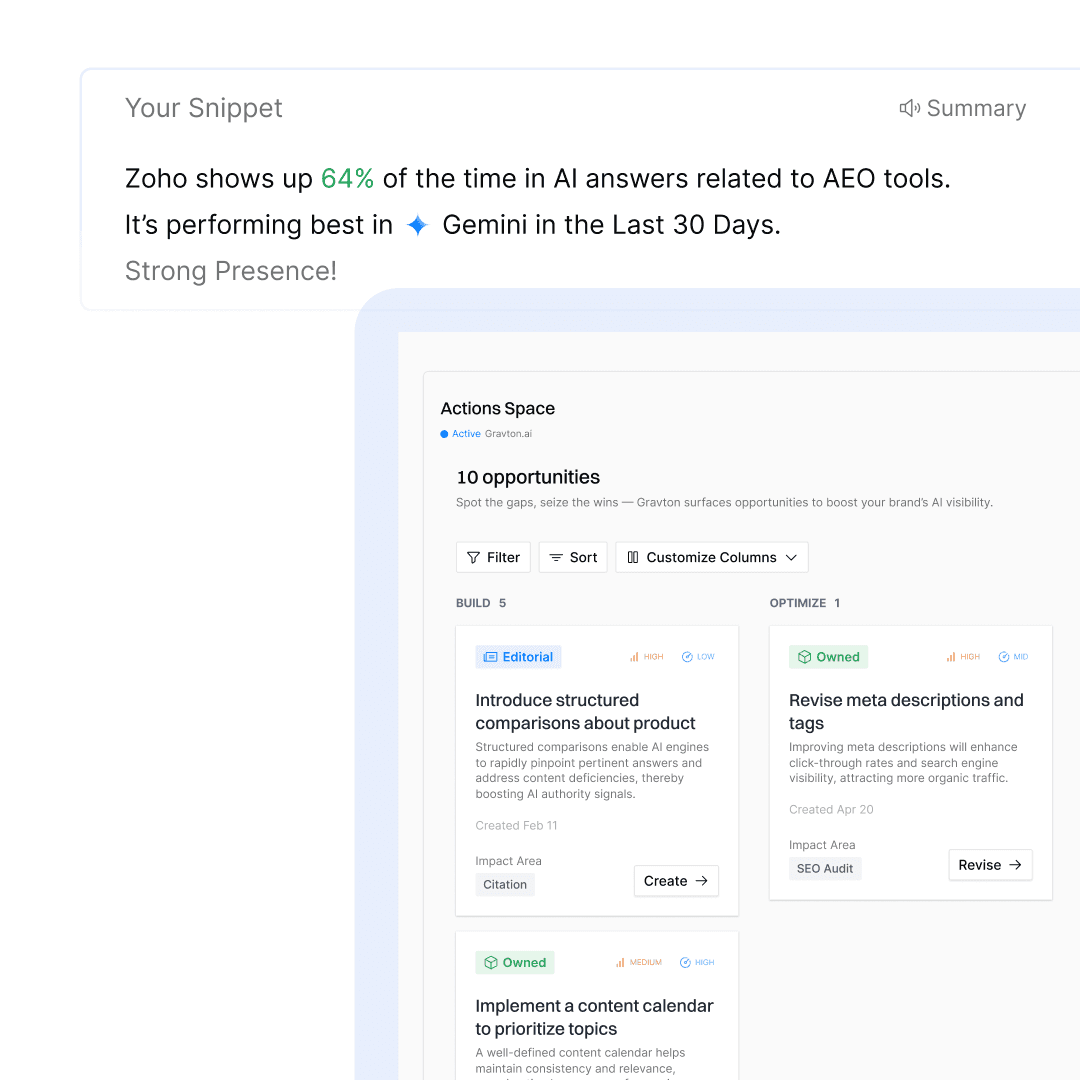Click the sort lines icon
Image resolution: width=1080 pixels, height=1080 pixels.
pyautogui.click(x=556, y=557)
